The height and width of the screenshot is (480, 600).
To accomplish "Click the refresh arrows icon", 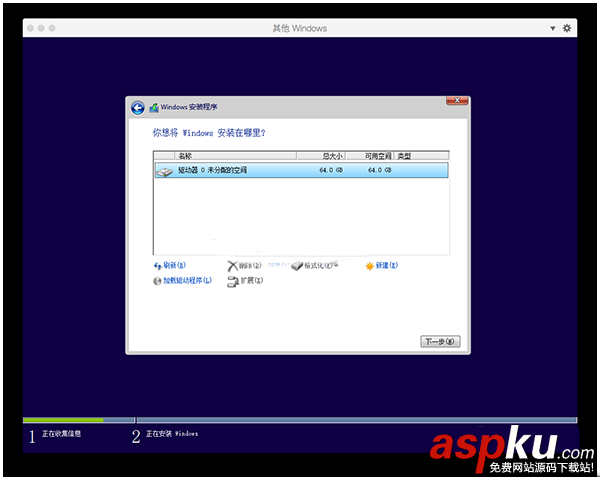I will coord(157,266).
